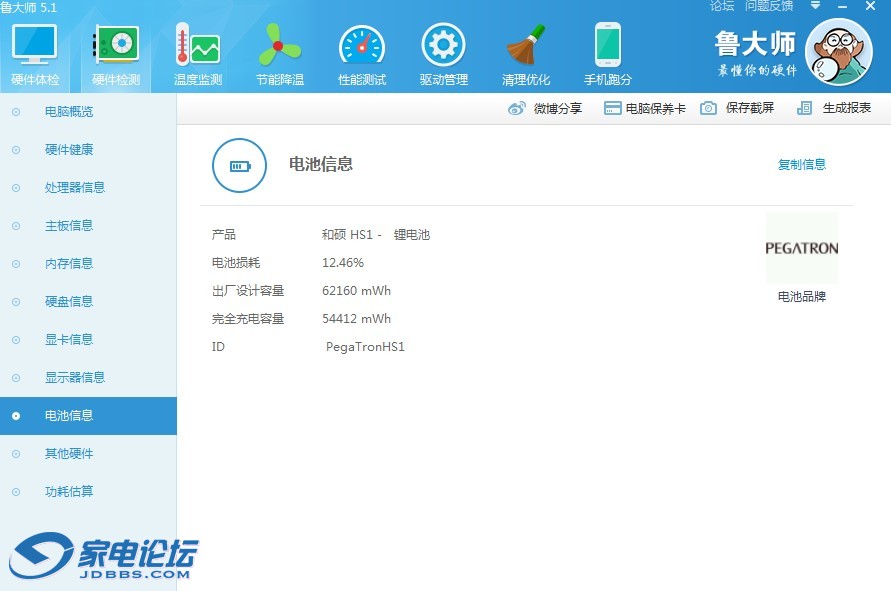The image size is (891, 591).
Task: Open 论坛 forum link in title bar
Action: [x=722, y=6]
